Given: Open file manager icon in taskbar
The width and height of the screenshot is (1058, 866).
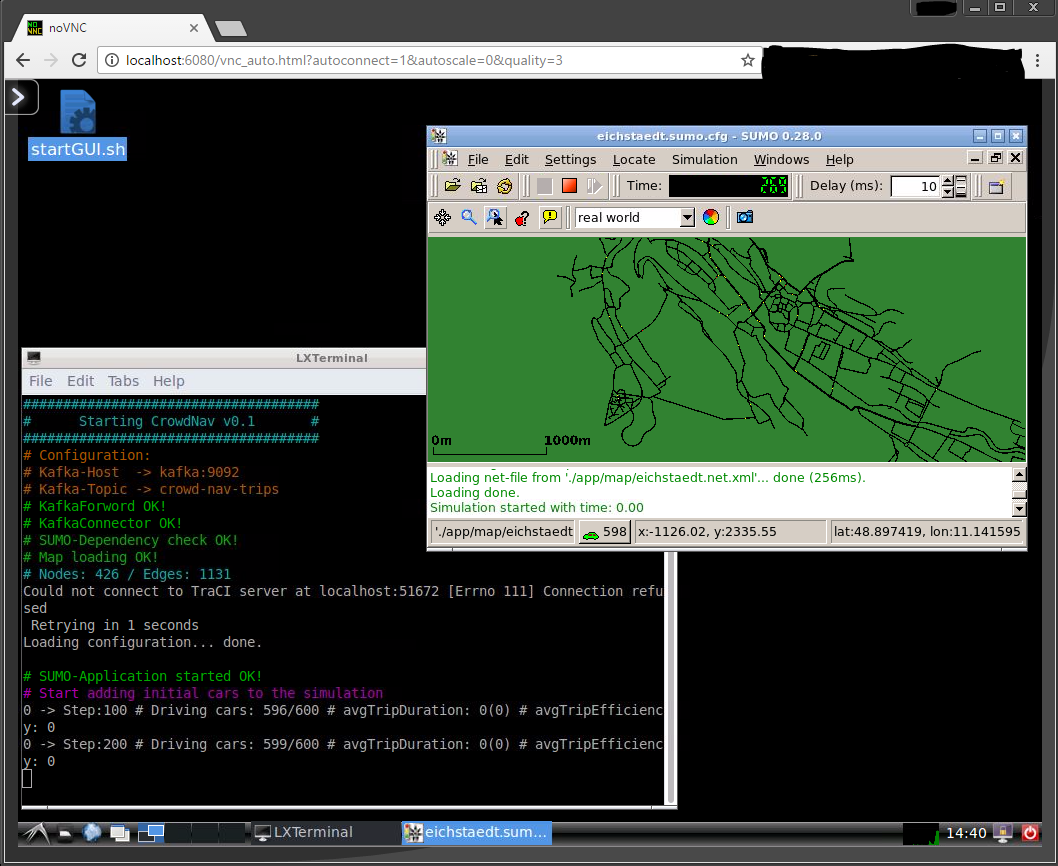Looking at the screenshot, I should 65,834.
